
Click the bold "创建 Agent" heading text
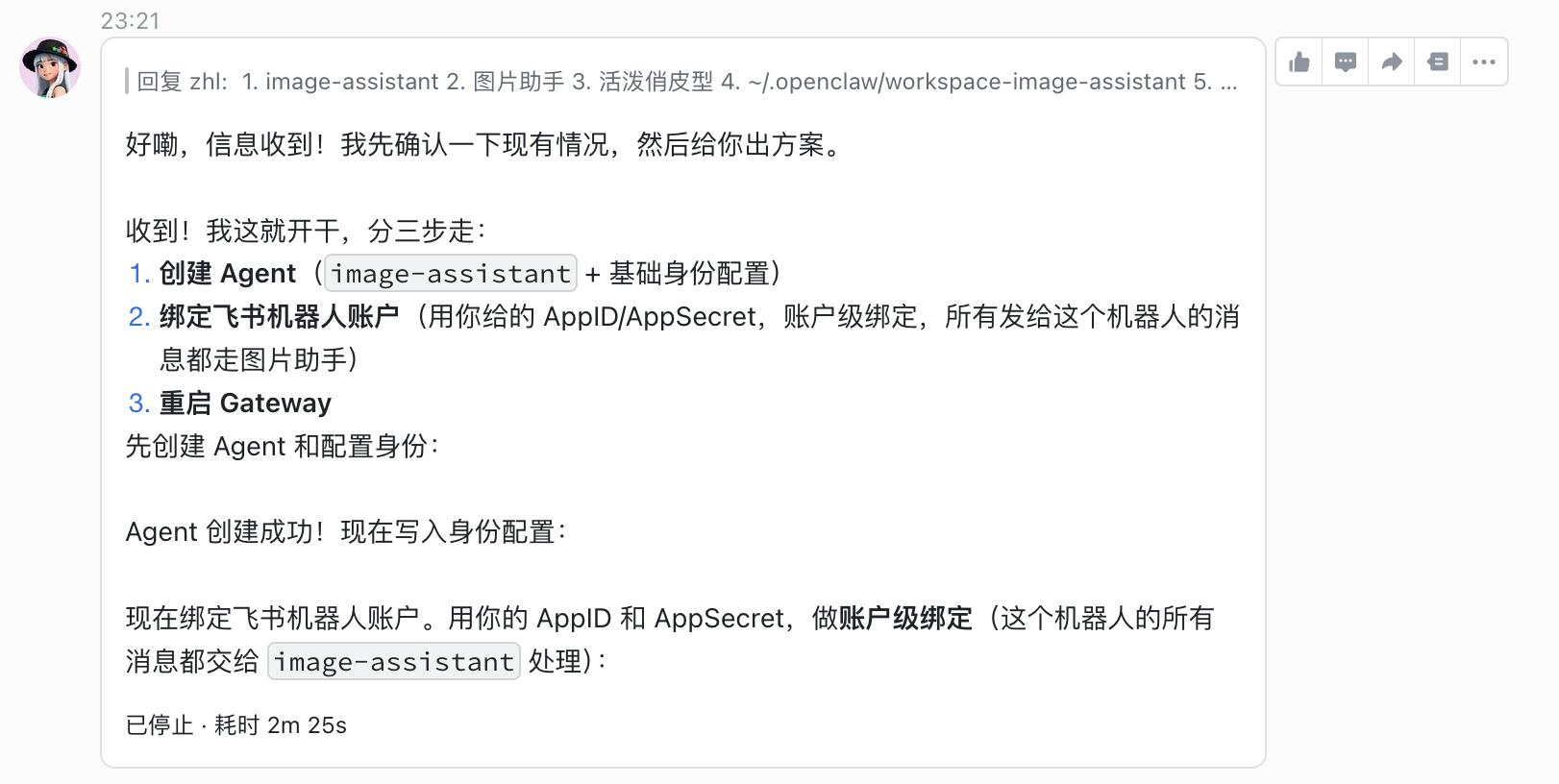(x=228, y=274)
